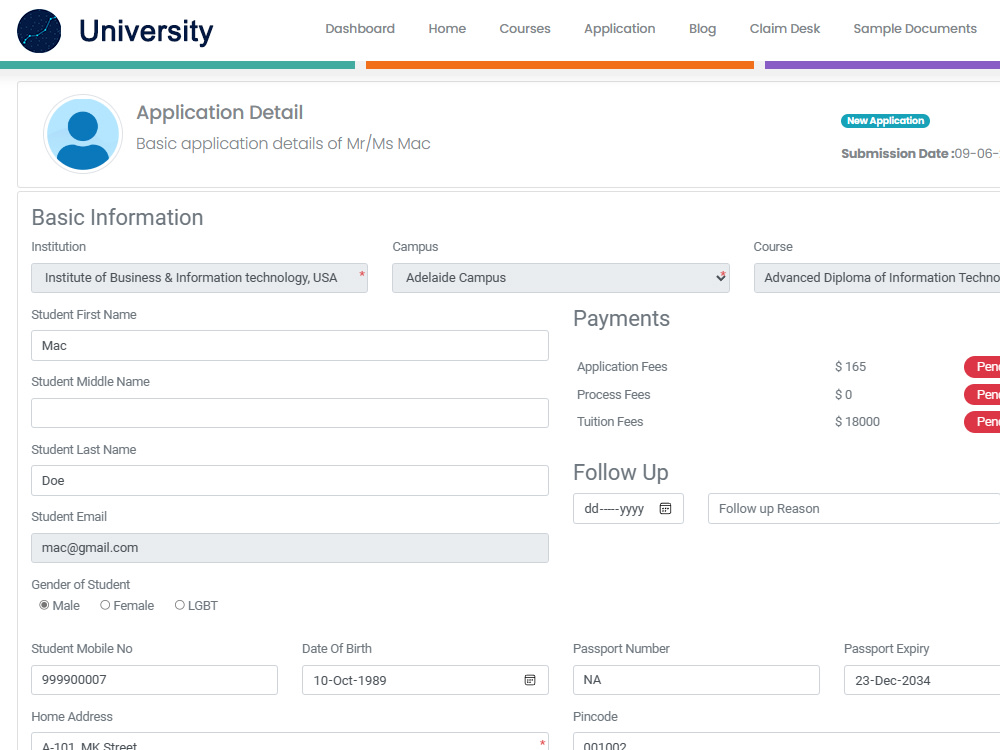Click the applicant profile avatar icon
Image resolution: width=1000 pixels, height=750 pixels.
83,133
